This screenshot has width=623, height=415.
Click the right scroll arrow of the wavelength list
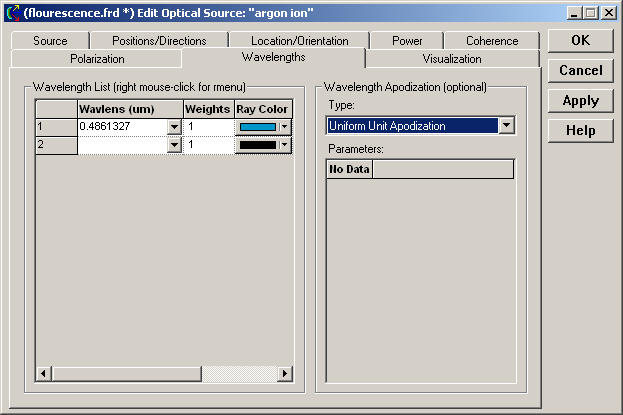tap(285, 373)
